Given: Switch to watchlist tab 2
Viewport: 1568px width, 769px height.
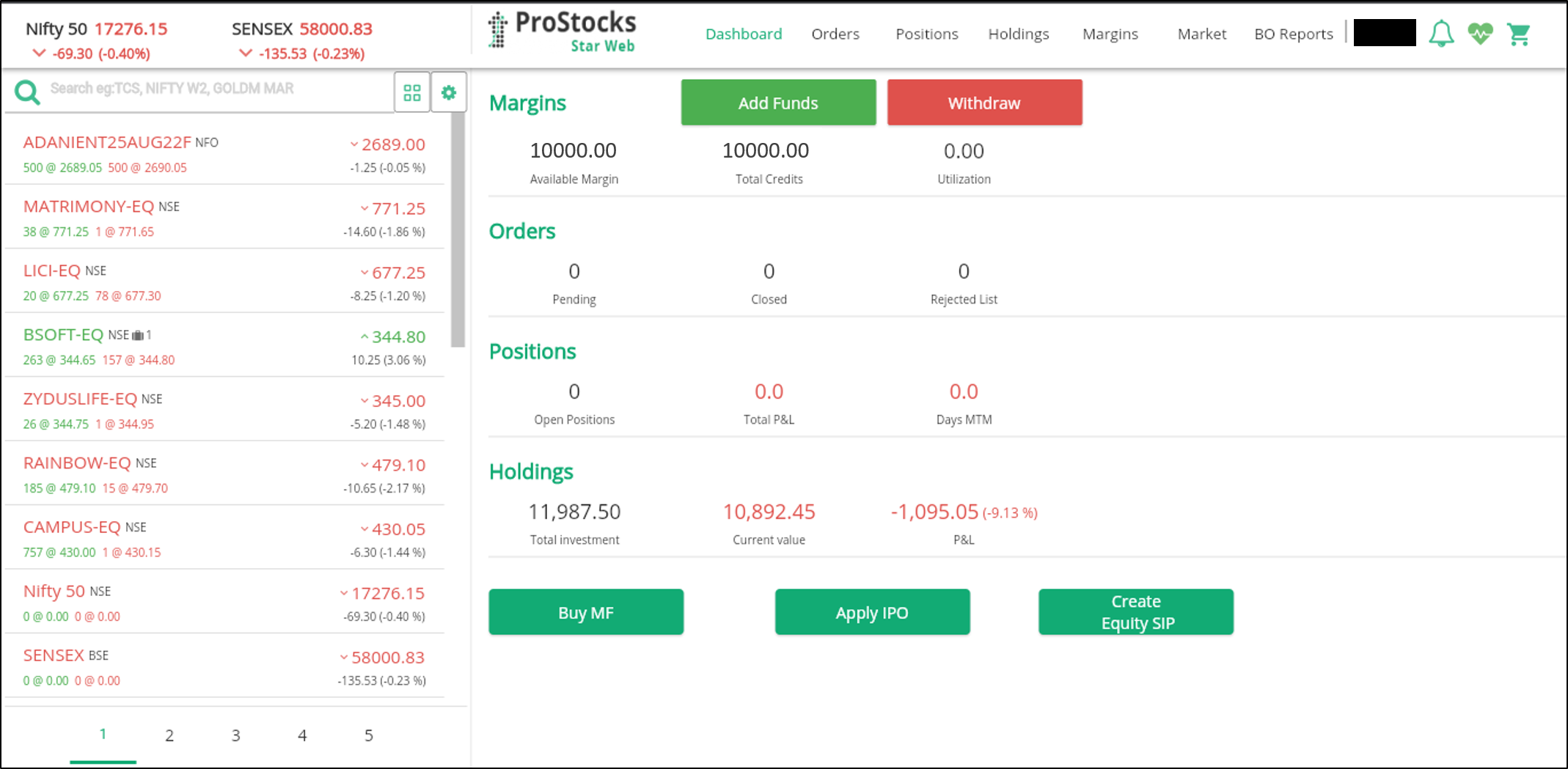Looking at the screenshot, I should tap(169, 735).
